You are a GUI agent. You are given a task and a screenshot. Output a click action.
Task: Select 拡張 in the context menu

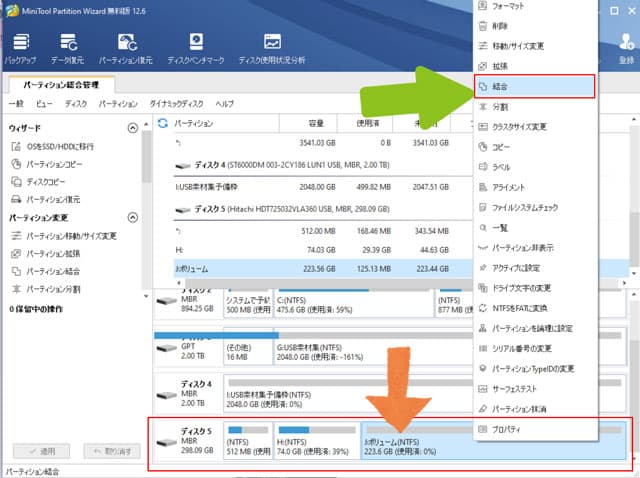coord(536,66)
